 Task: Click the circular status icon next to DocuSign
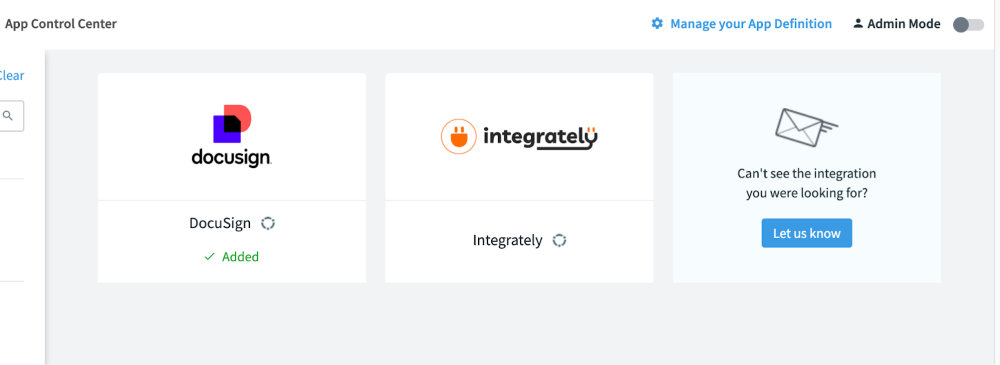point(268,223)
